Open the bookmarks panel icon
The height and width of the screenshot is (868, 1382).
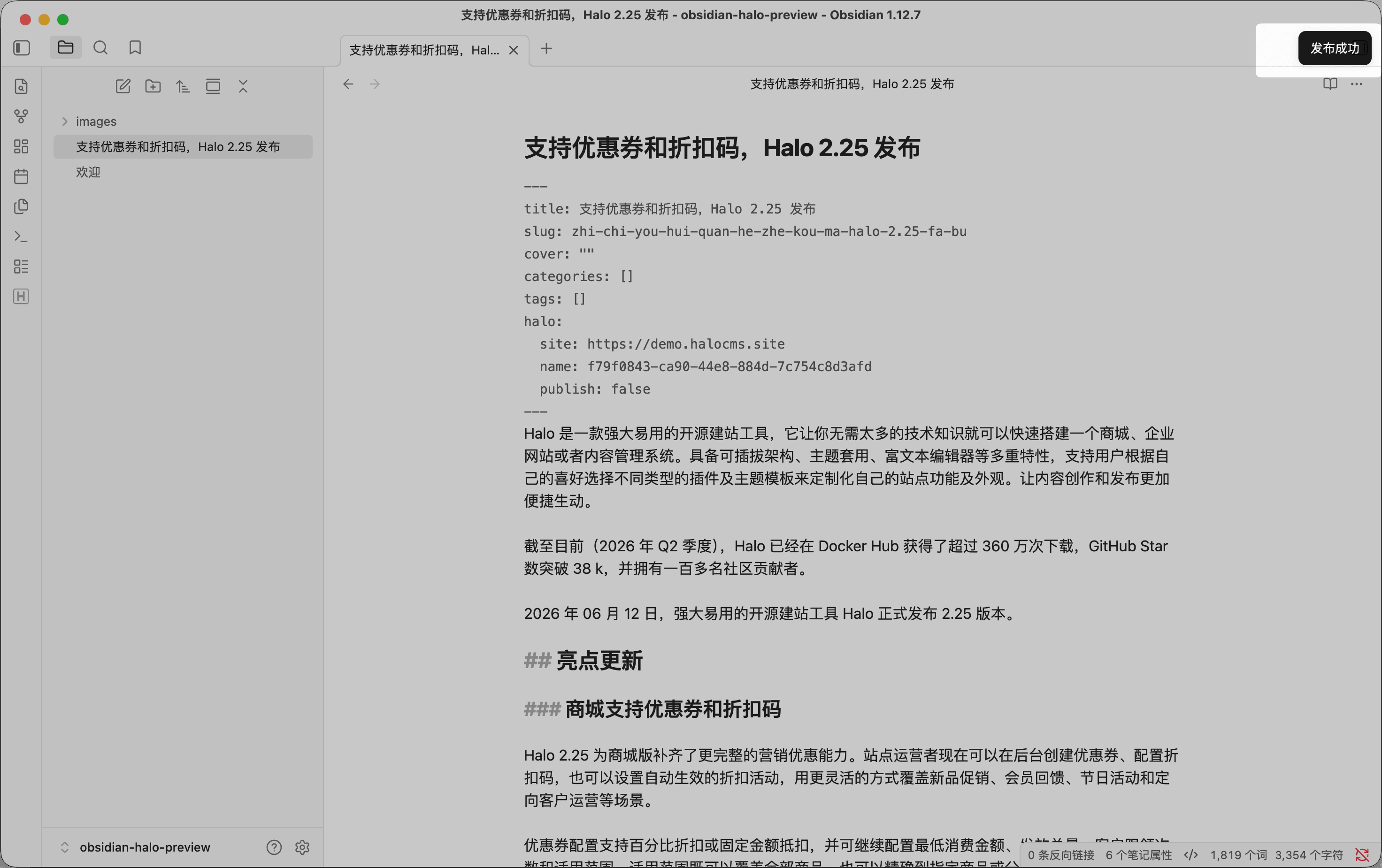pos(135,47)
